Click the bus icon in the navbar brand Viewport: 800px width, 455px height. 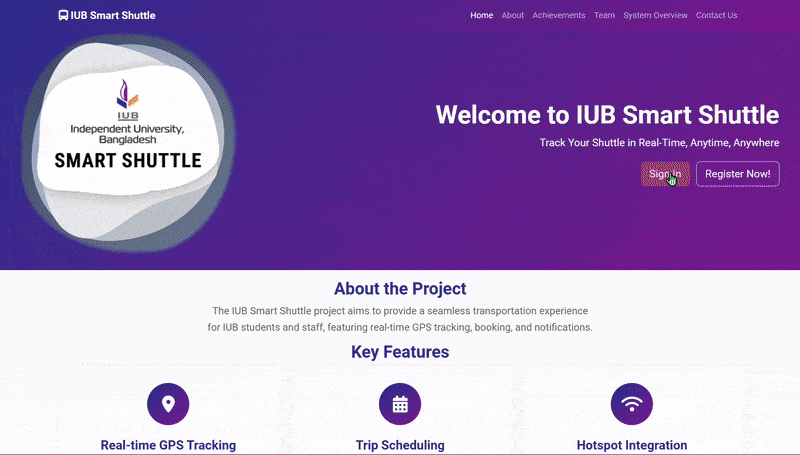coord(63,15)
